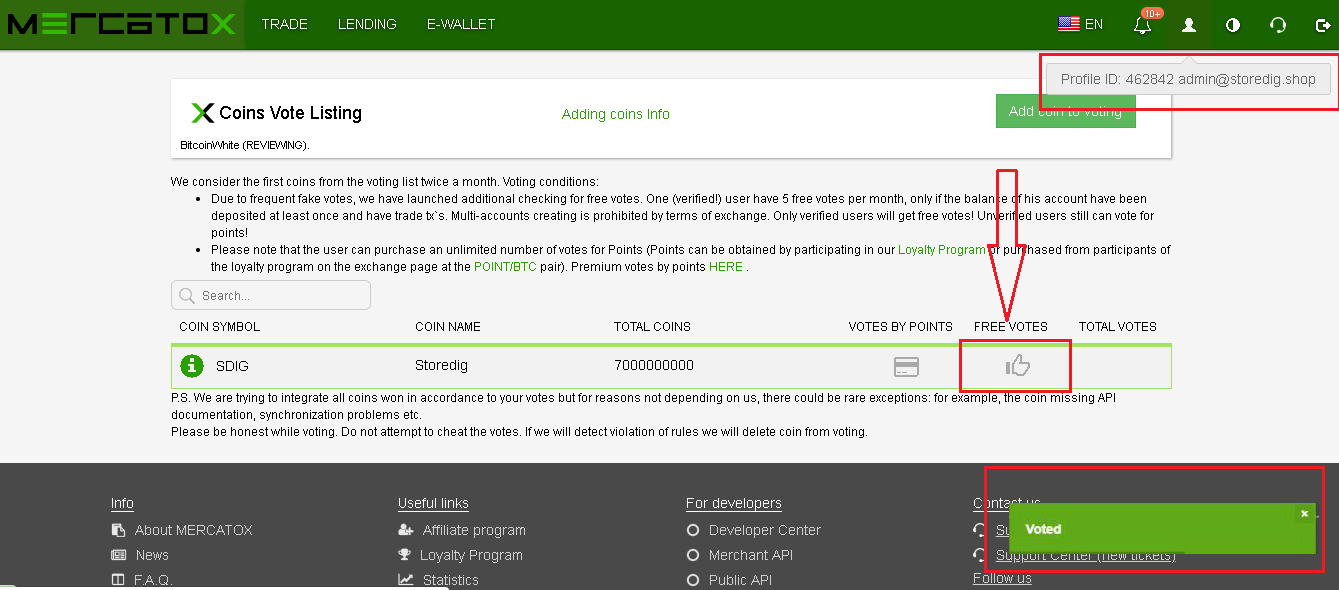Sort by COIN SYMBOL column
Screen dimensions: 1339x590
(220, 327)
